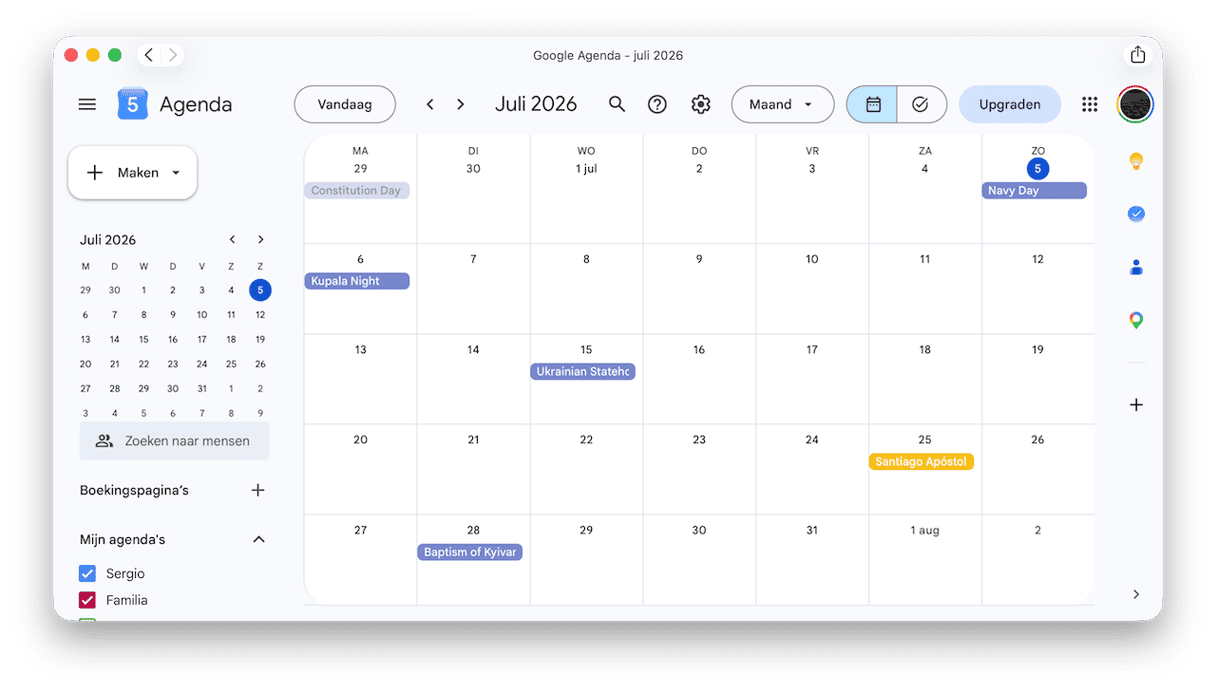Go to next month in the toolbar
The width and height of the screenshot is (1216, 691).
coord(460,104)
